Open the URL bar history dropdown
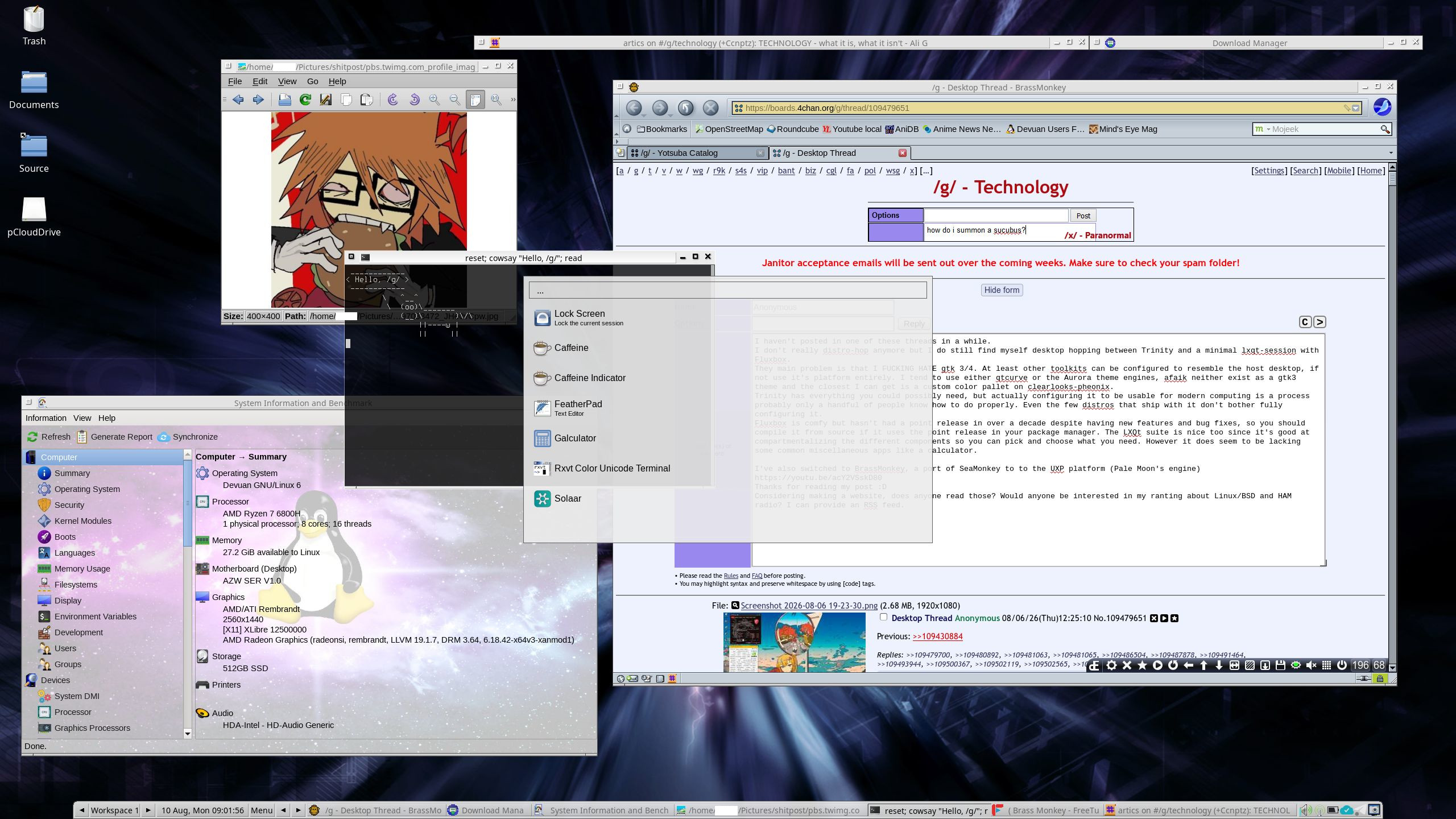The height and width of the screenshot is (819, 1456). click(1356, 108)
